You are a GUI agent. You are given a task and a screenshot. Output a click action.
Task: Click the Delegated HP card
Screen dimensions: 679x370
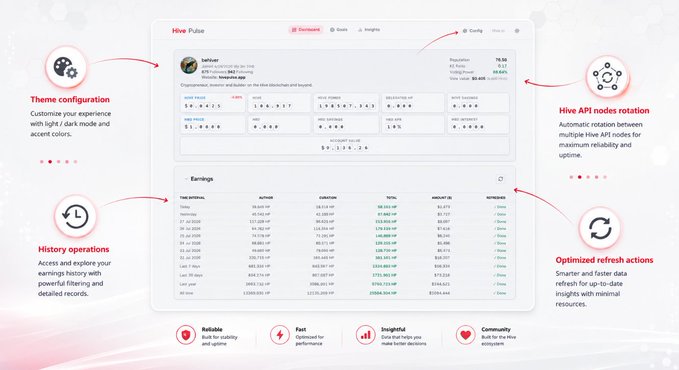point(413,103)
